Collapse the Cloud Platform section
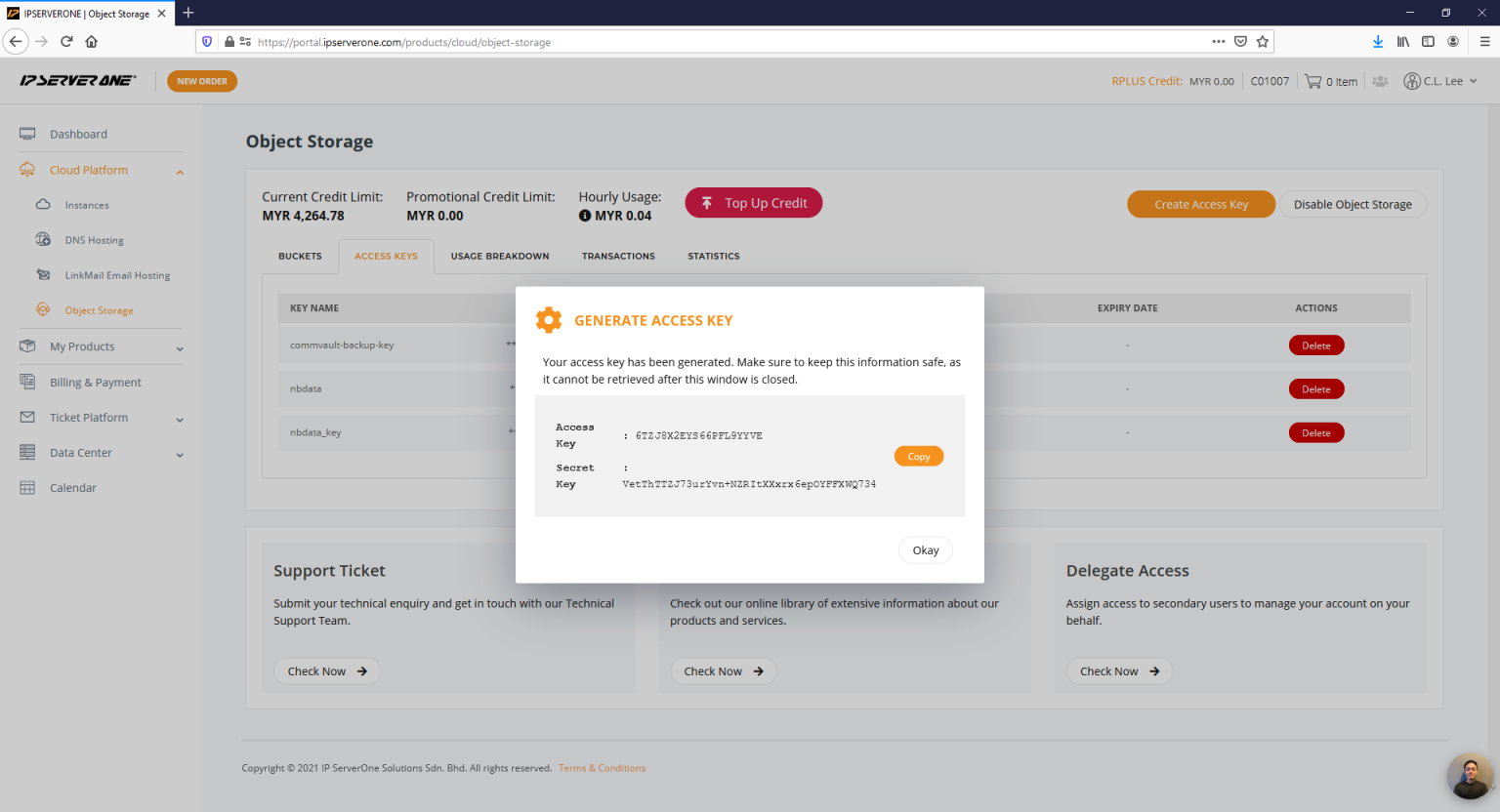 [180, 170]
